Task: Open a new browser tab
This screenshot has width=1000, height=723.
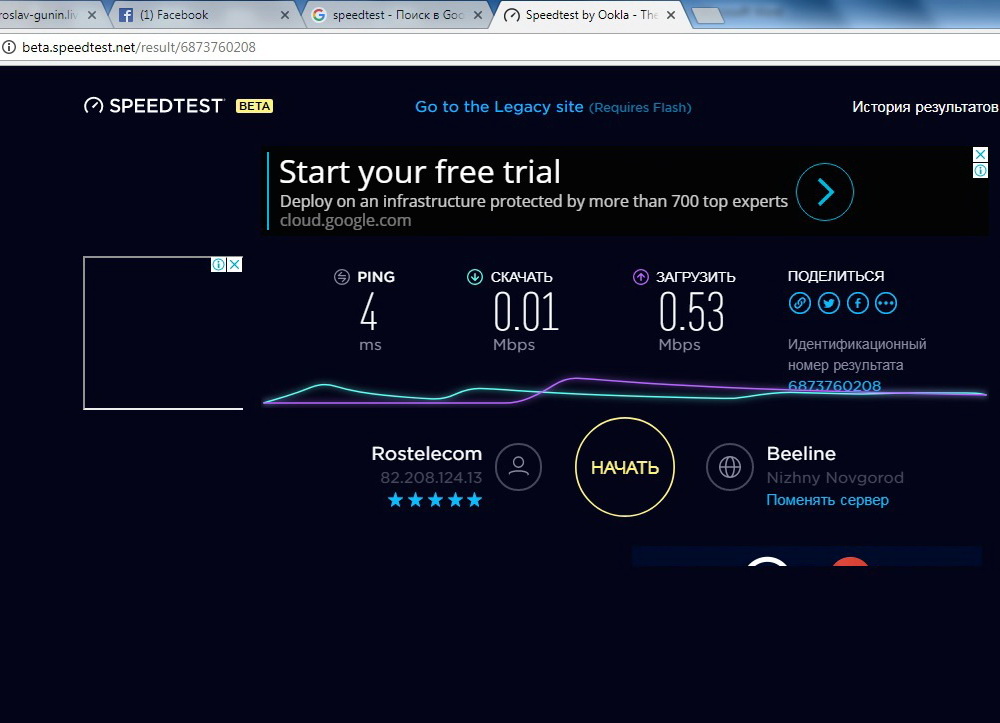Action: (708, 15)
